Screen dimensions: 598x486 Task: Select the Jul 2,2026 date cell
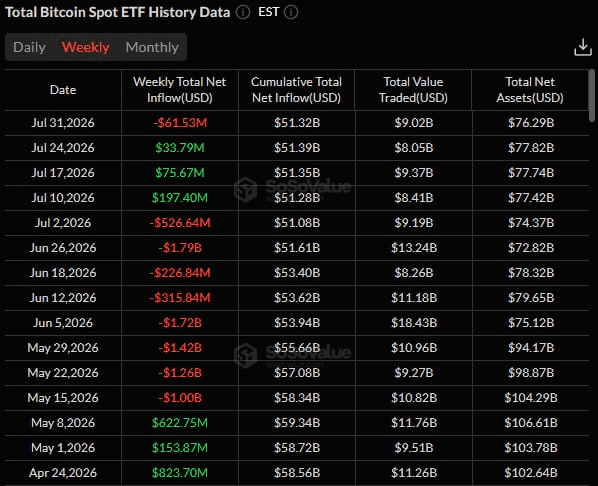pyautogui.click(x=63, y=223)
